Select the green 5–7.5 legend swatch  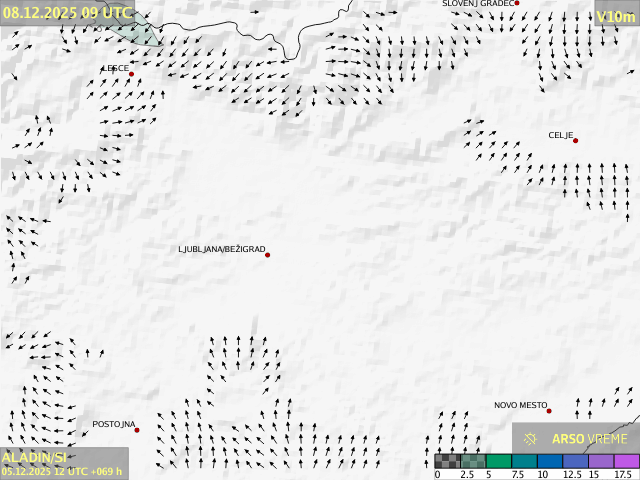(x=498, y=461)
